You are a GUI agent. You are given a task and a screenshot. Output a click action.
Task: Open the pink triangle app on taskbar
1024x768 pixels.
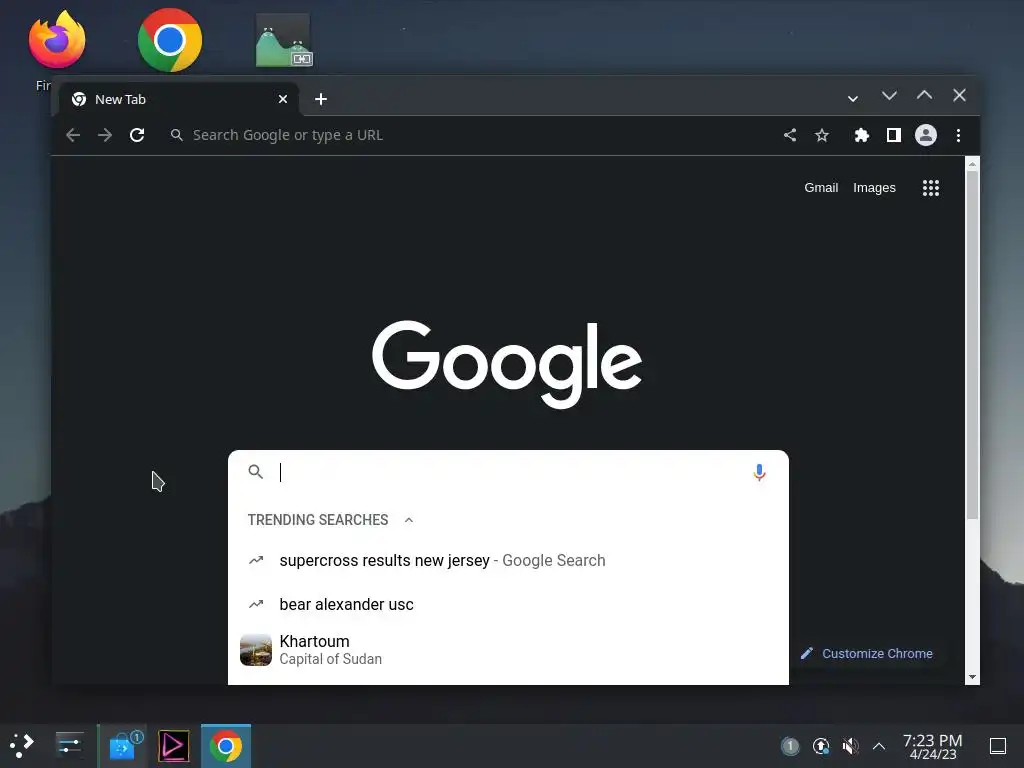(173, 746)
